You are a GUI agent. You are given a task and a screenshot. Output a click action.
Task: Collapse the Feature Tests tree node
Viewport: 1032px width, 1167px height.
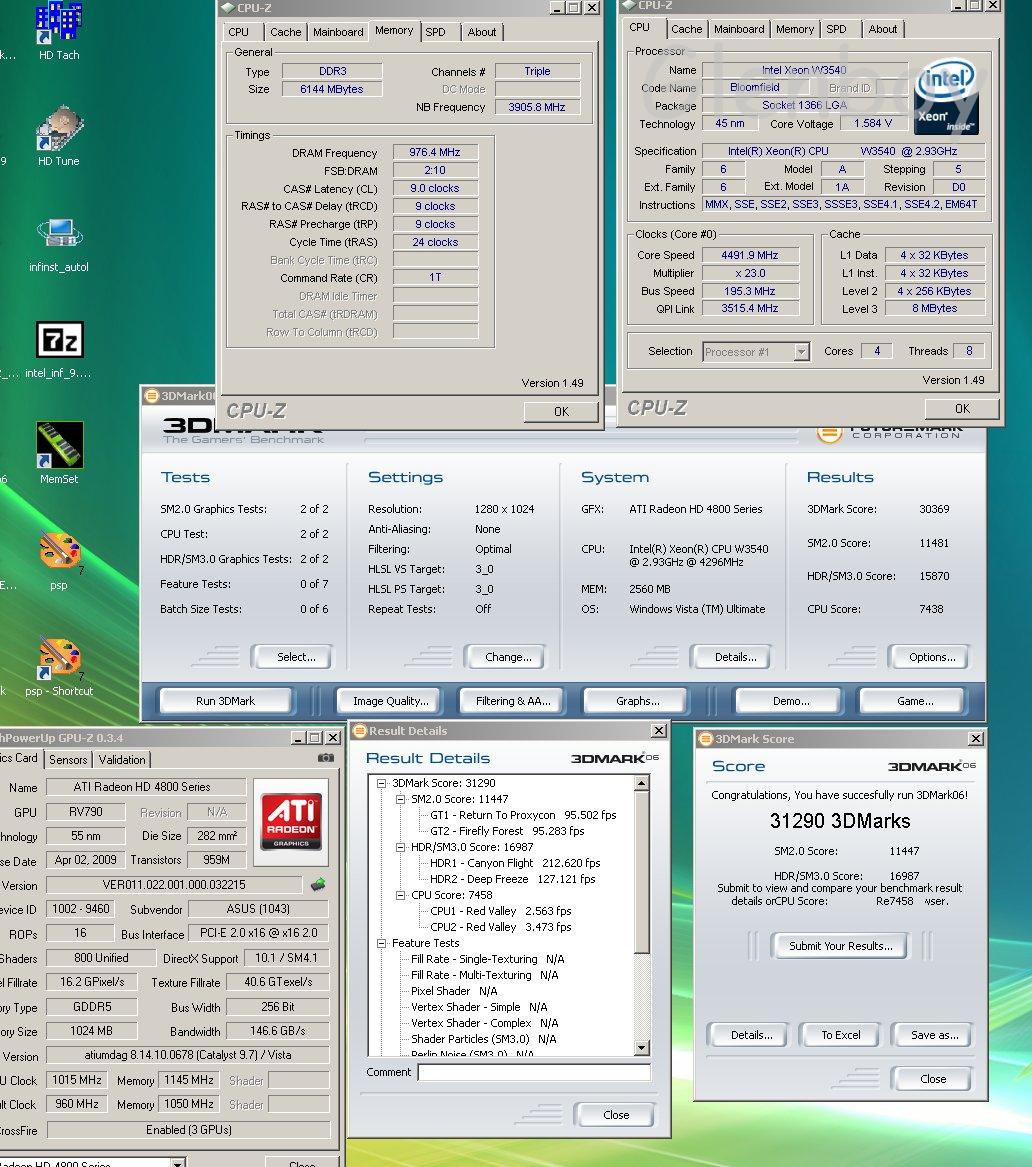point(382,943)
